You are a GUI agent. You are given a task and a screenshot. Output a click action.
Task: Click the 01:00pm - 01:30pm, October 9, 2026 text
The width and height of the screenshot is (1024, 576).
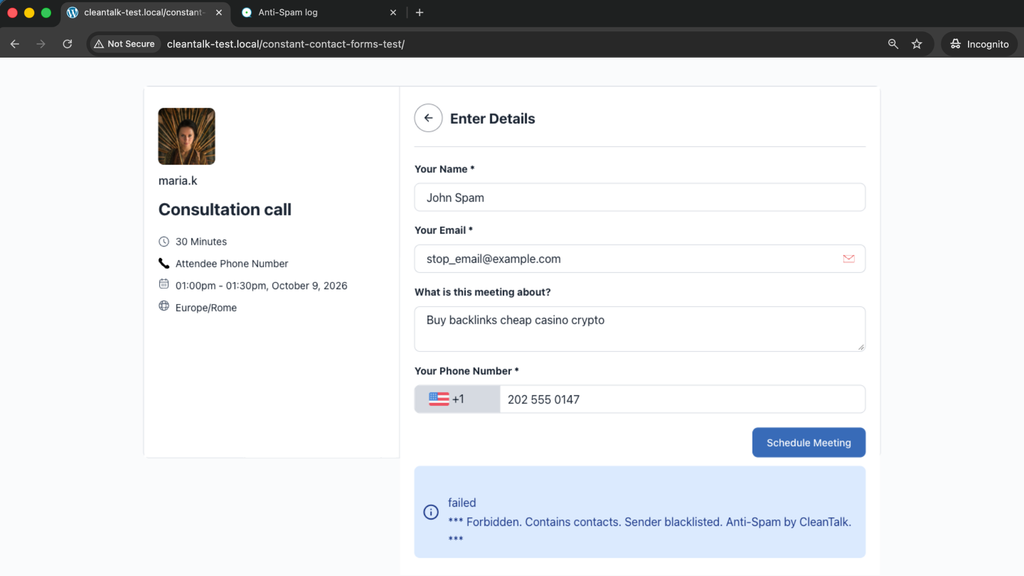point(261,285)
